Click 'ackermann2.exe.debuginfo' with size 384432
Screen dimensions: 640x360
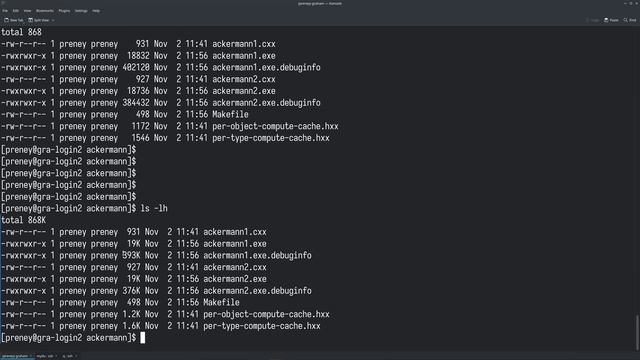[266, 103]
